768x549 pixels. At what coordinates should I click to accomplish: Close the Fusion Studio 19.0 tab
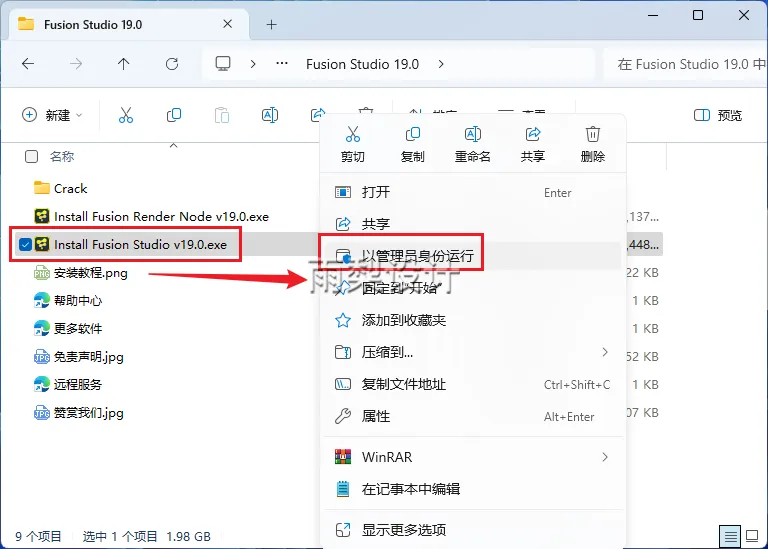[228, 24]
